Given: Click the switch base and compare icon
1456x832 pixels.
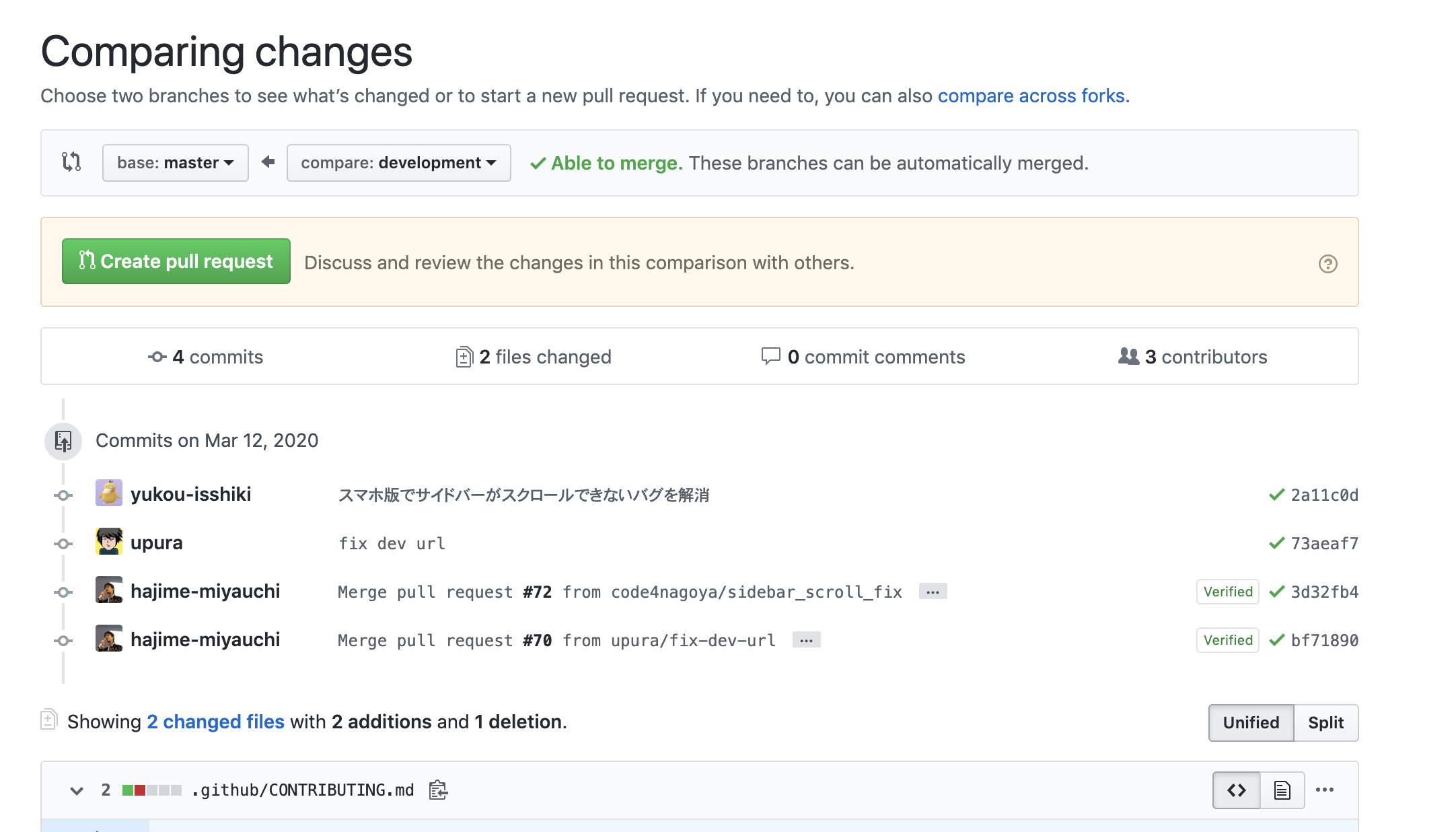Looking at the screenshot, I should [71, 162].
